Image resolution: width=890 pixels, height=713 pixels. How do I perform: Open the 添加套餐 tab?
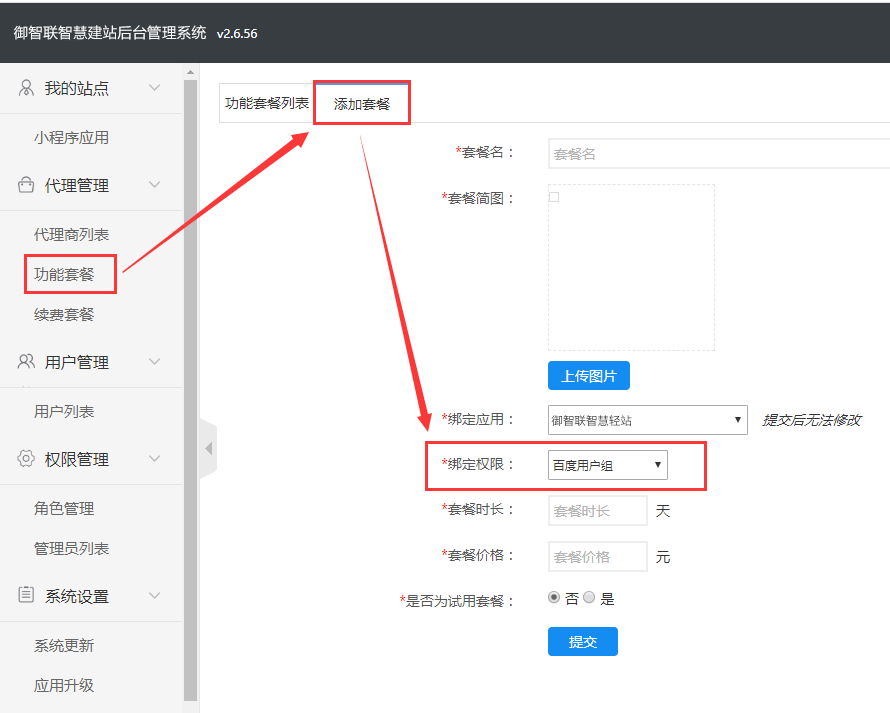coord(362,104)
